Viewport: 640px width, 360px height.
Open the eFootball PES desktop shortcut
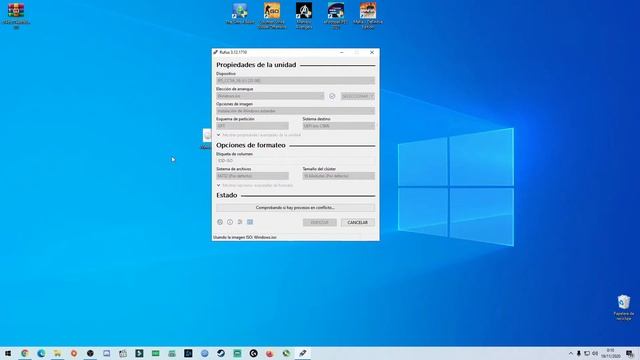(336, 16)
